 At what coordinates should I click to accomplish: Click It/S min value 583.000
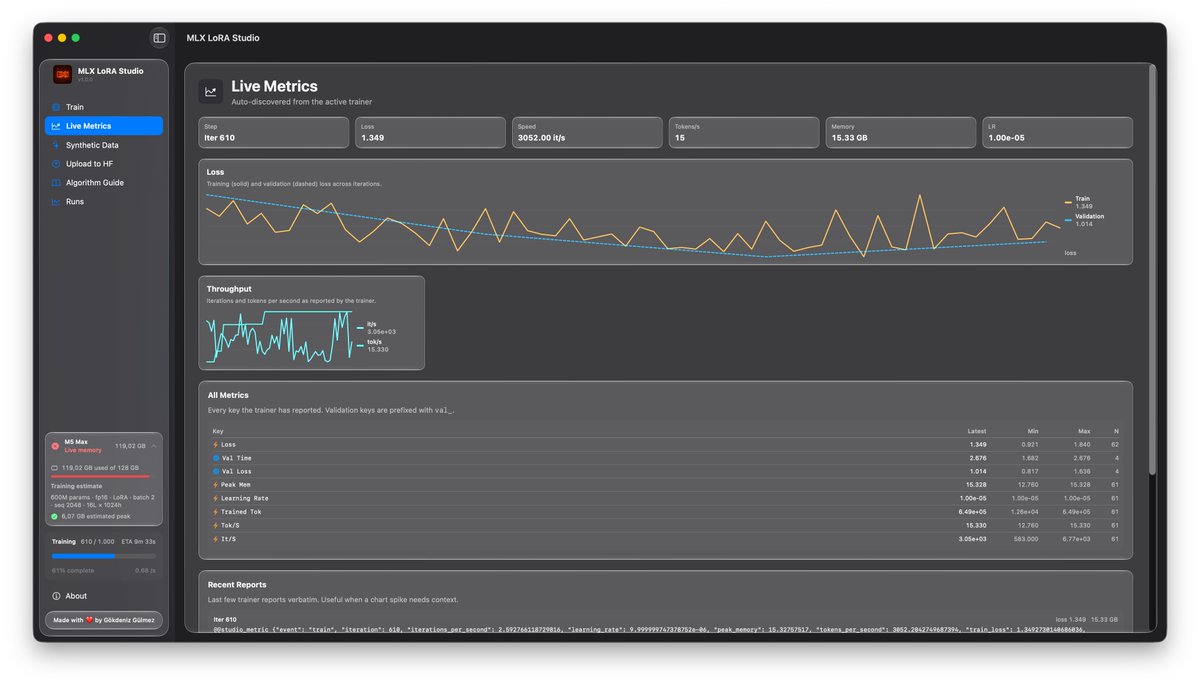[x=1028, y=539]
